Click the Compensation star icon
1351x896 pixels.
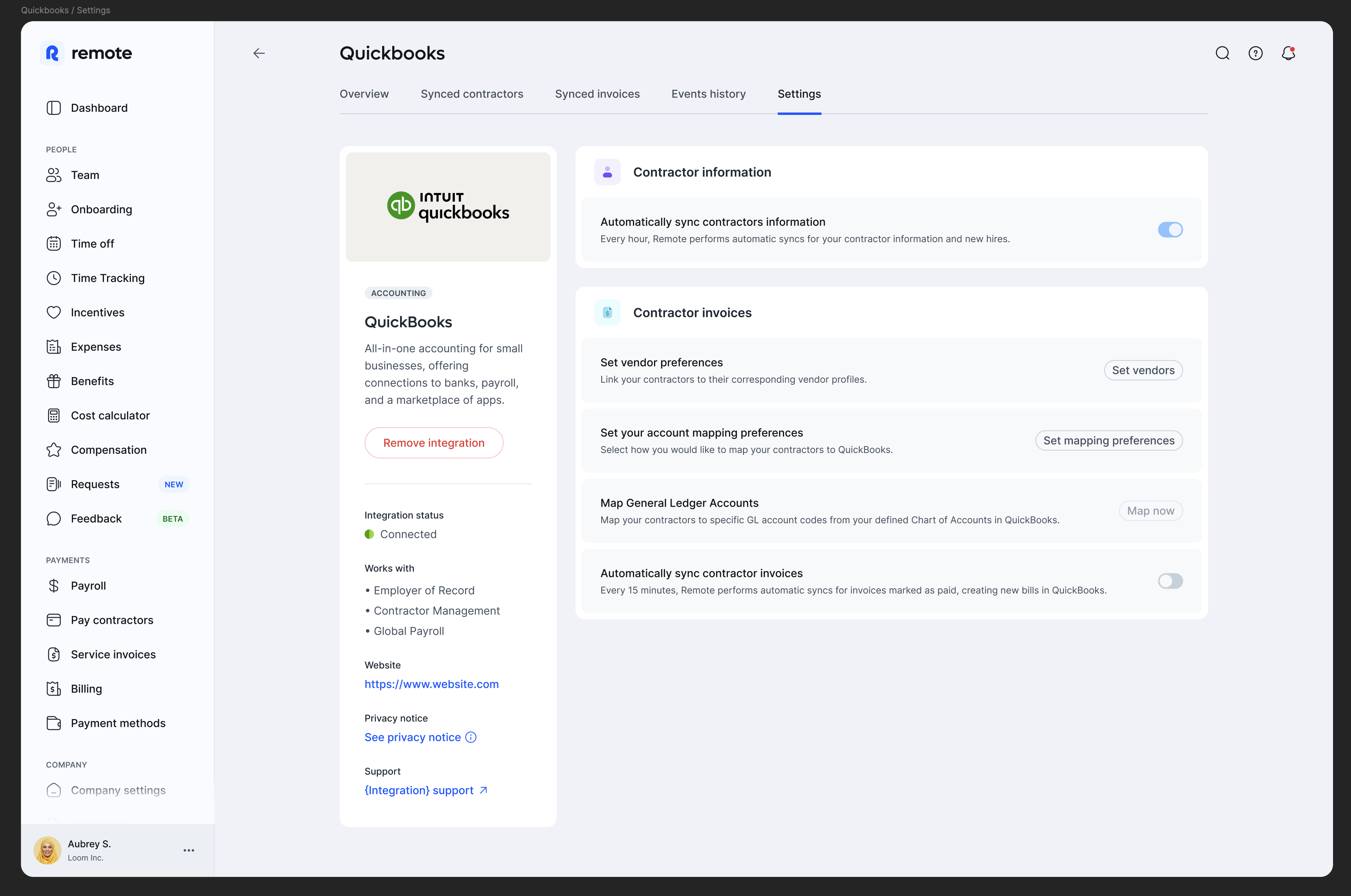point(54,450)
